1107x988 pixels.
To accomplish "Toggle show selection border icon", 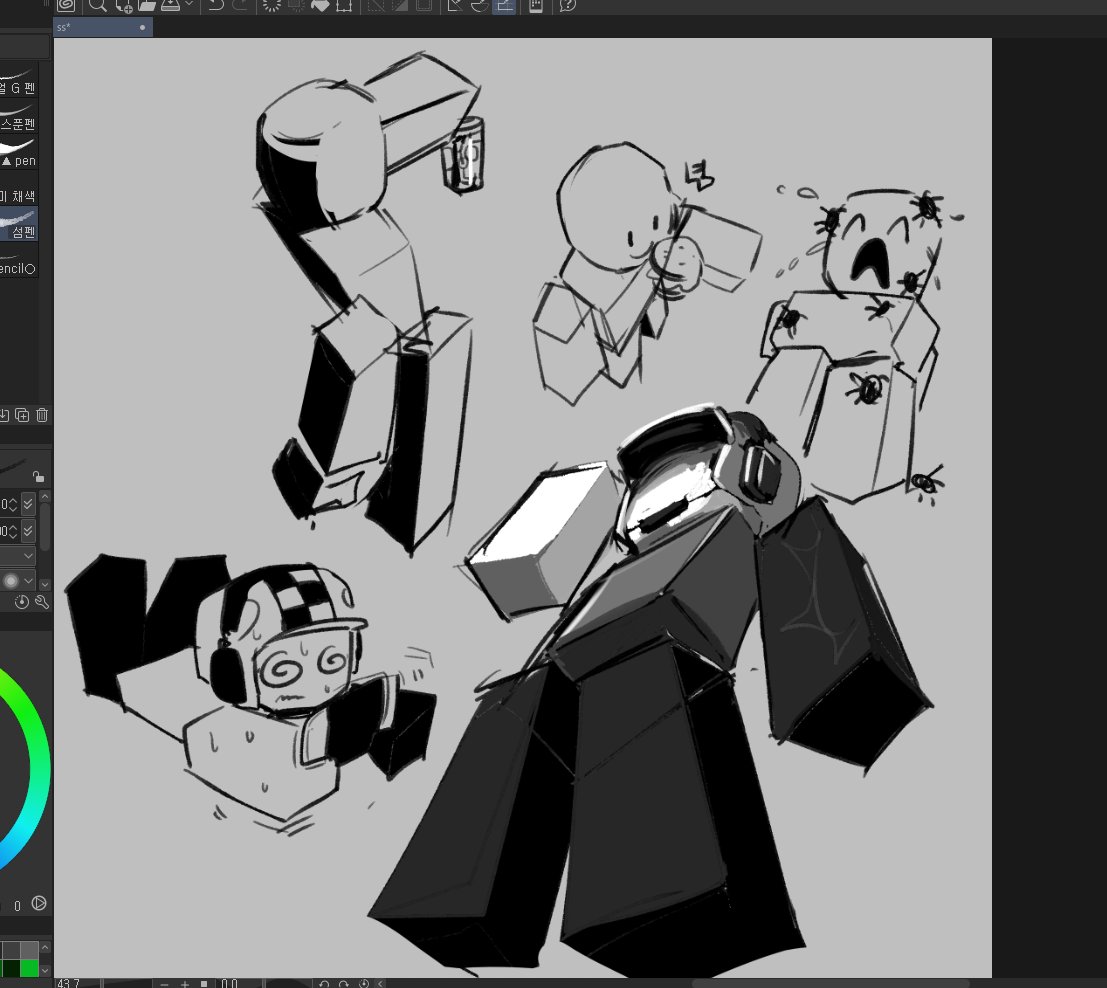I will (x=424, y=5).
